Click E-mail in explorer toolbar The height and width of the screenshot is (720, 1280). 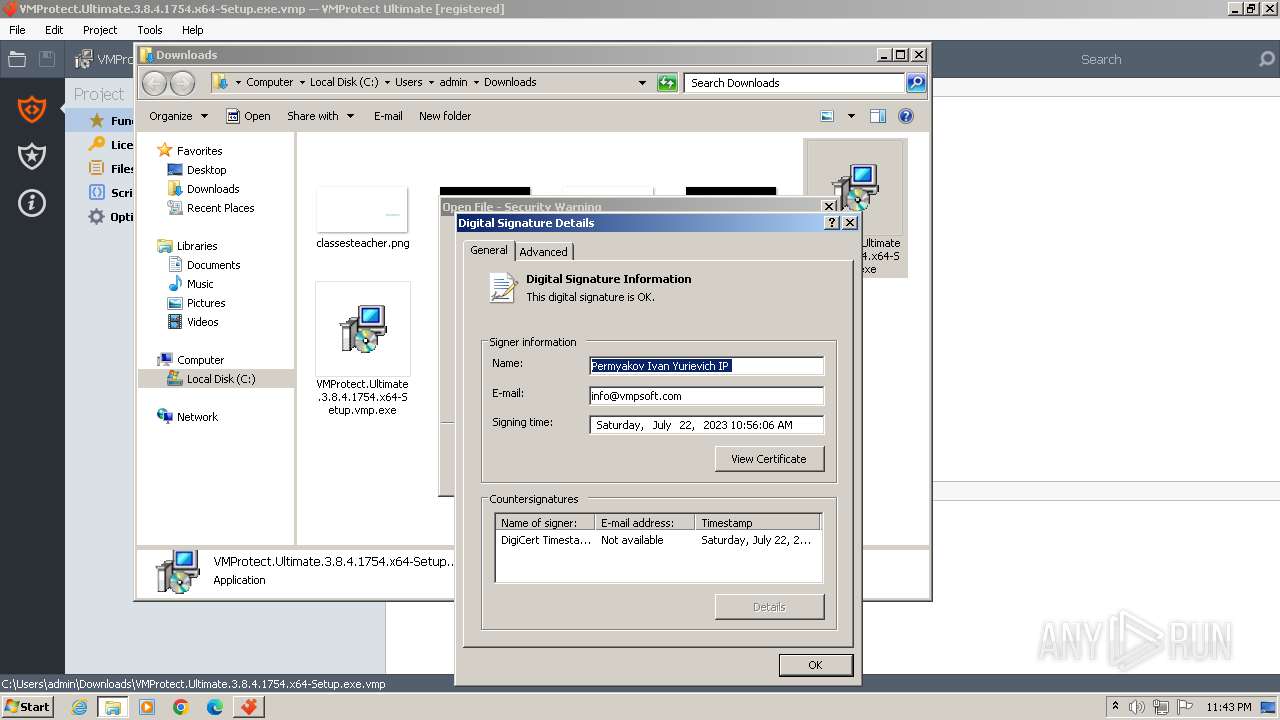[388, 116]
